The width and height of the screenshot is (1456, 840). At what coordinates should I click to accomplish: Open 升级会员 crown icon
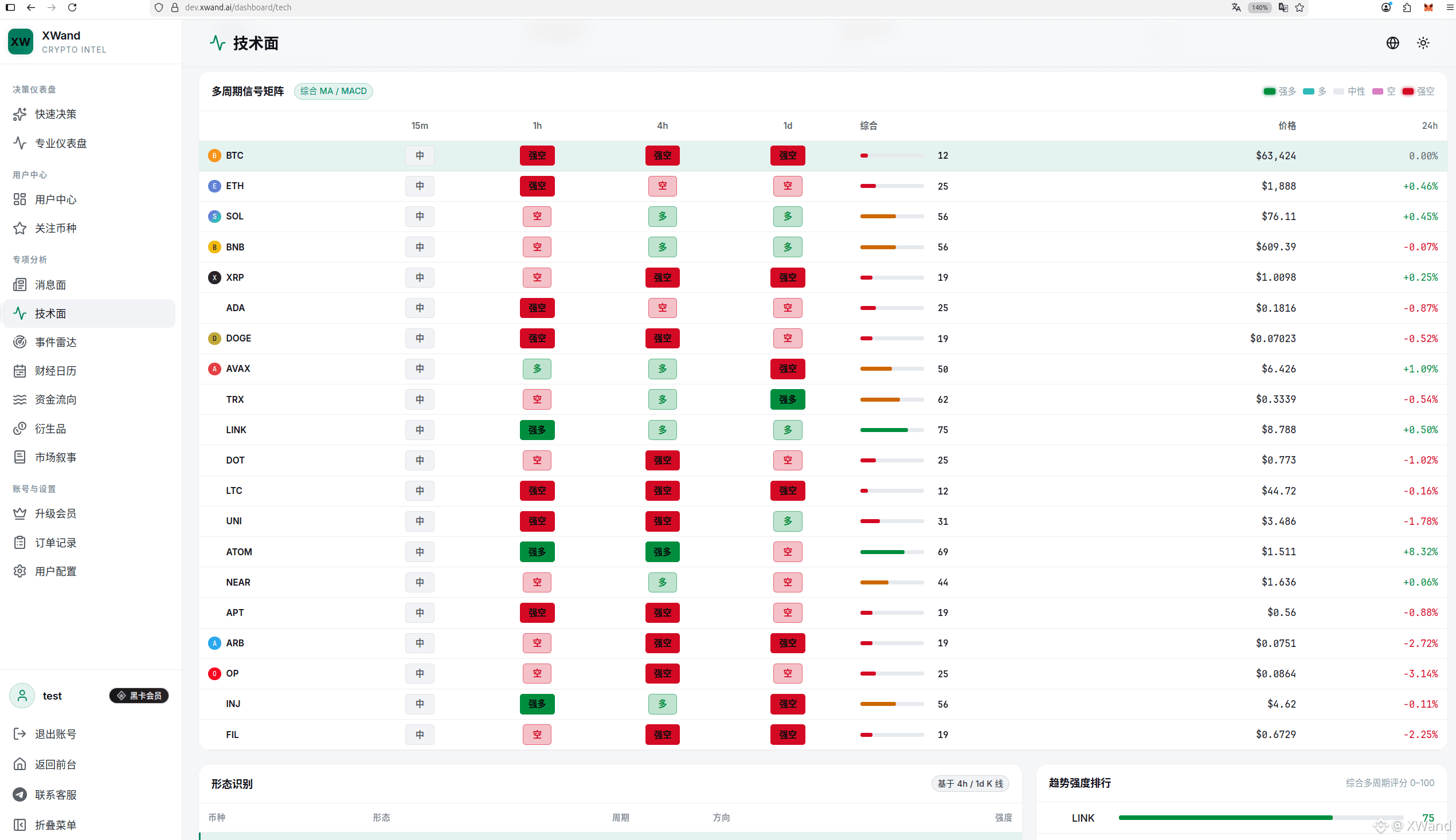19,513
